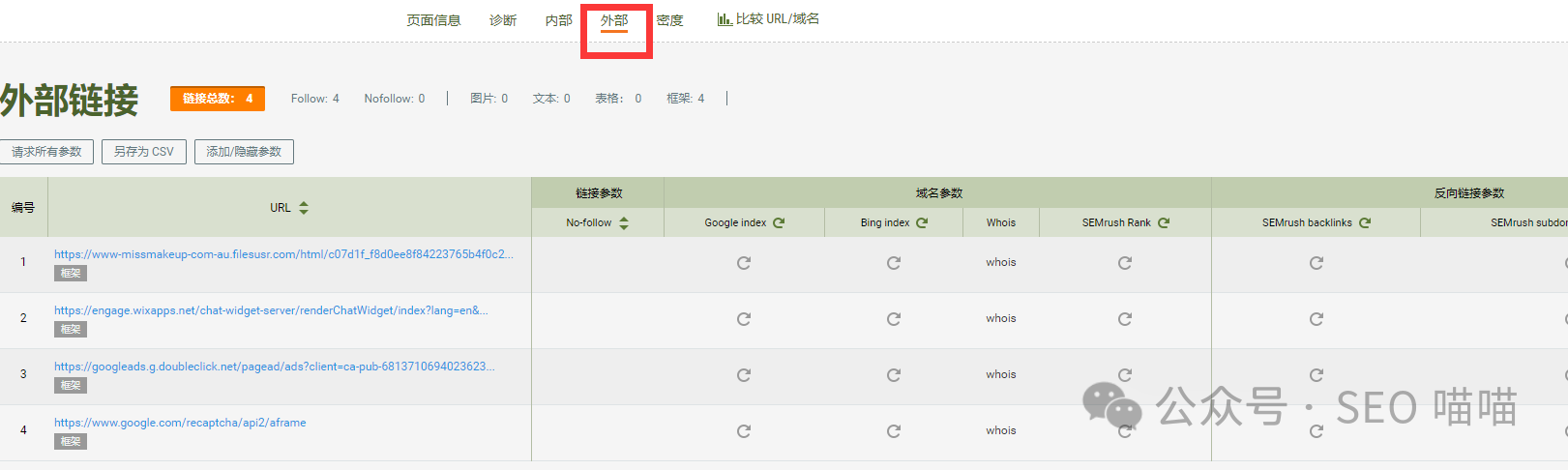Image resolution: width=1568 pixels, height=470 pixels.
Task: Click whois for row 3
Action: pyautogui.click(x=1000, y=374)
